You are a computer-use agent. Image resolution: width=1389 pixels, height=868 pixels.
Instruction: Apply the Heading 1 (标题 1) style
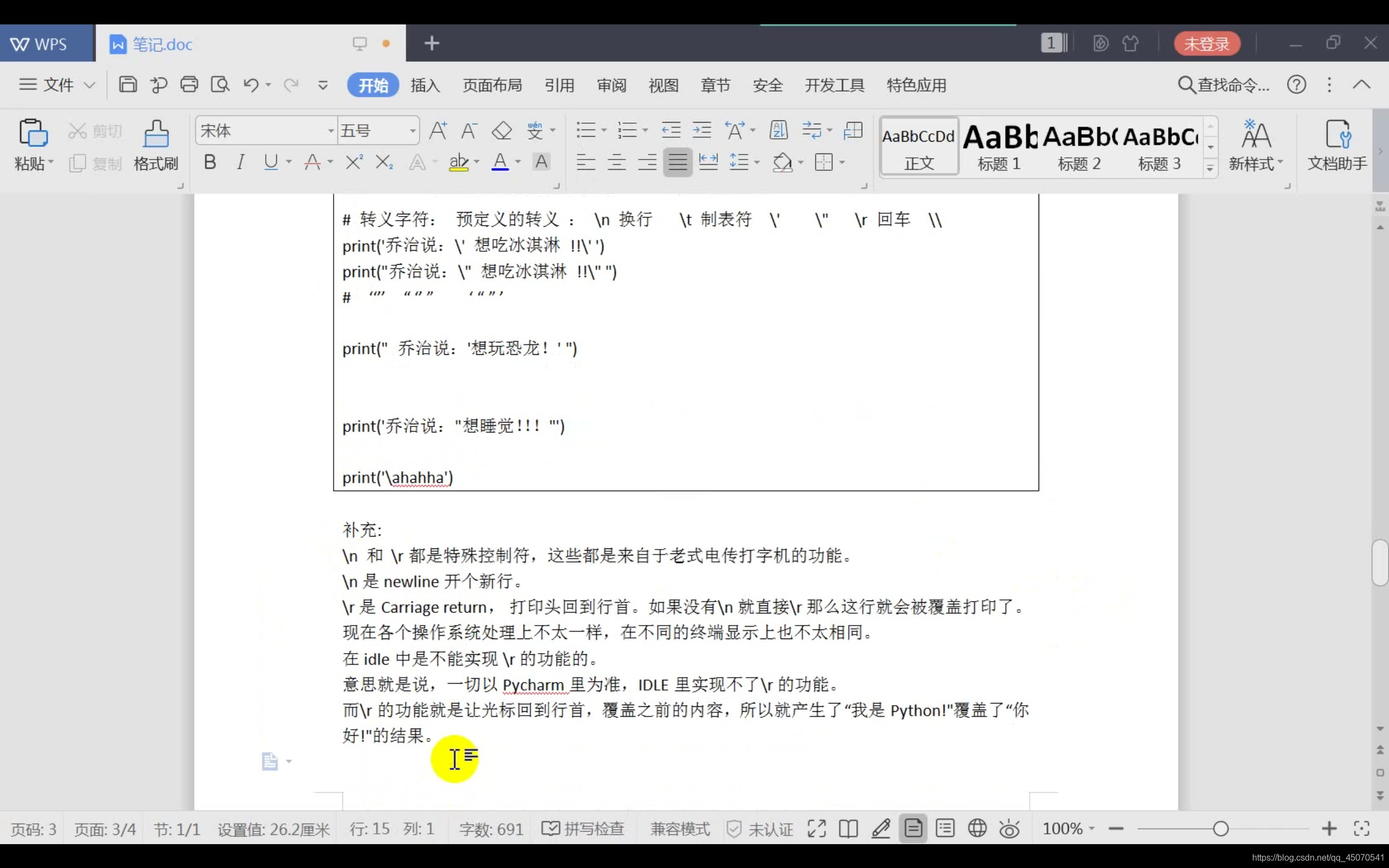tap(999, 146)
